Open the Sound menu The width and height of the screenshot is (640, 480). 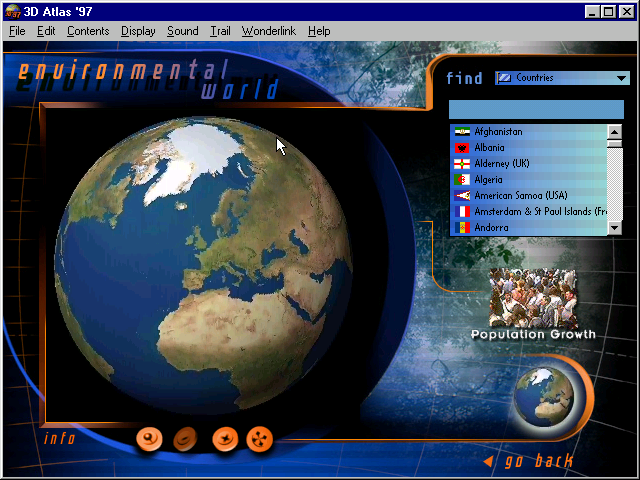182,31
